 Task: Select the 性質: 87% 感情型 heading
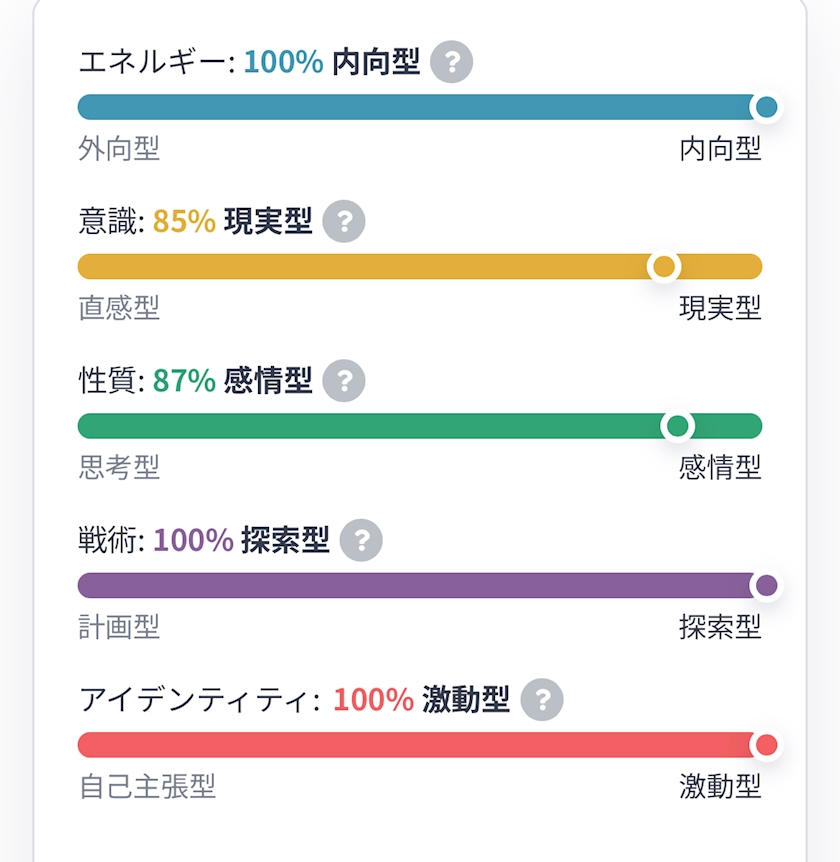tap(196, 380)
